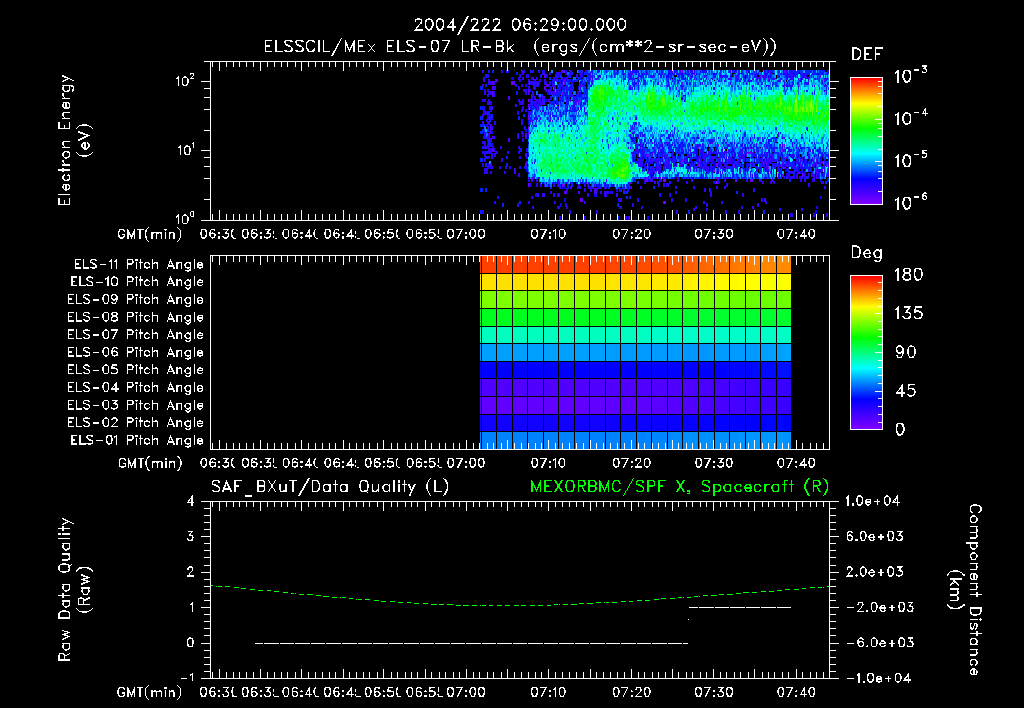The image size is (1024, 708).
Task: Select the 6.0e+03 distance axis tick
Action: point(875,536)
